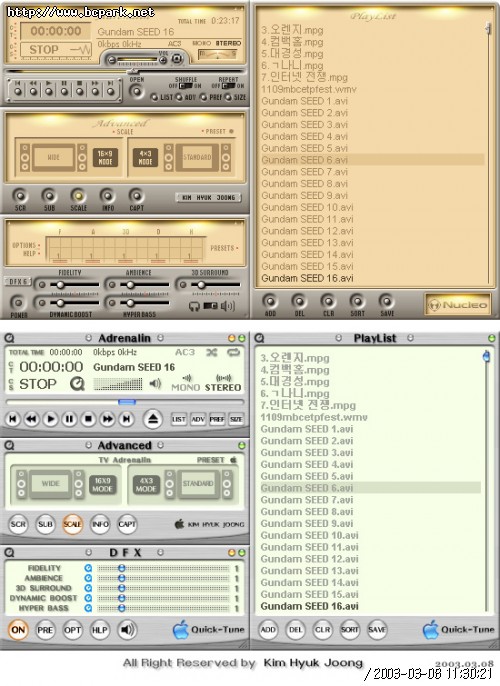This screenshot has width=500, height=686.
Task: Pause playback in the silver Adrenalin player
Action: (x=69, y=419)
